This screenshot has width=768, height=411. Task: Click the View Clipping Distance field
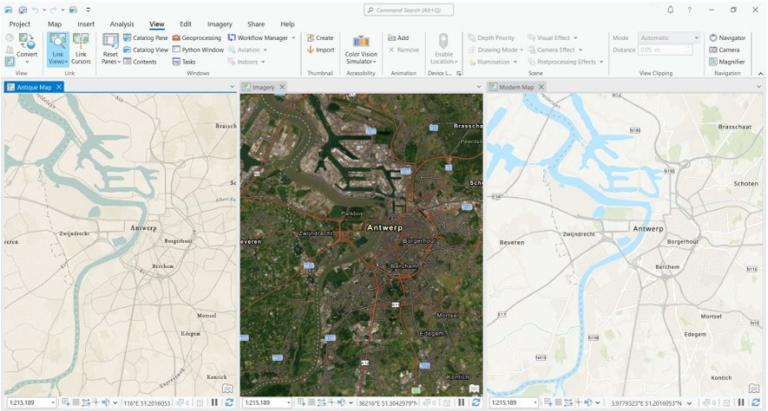665,50
